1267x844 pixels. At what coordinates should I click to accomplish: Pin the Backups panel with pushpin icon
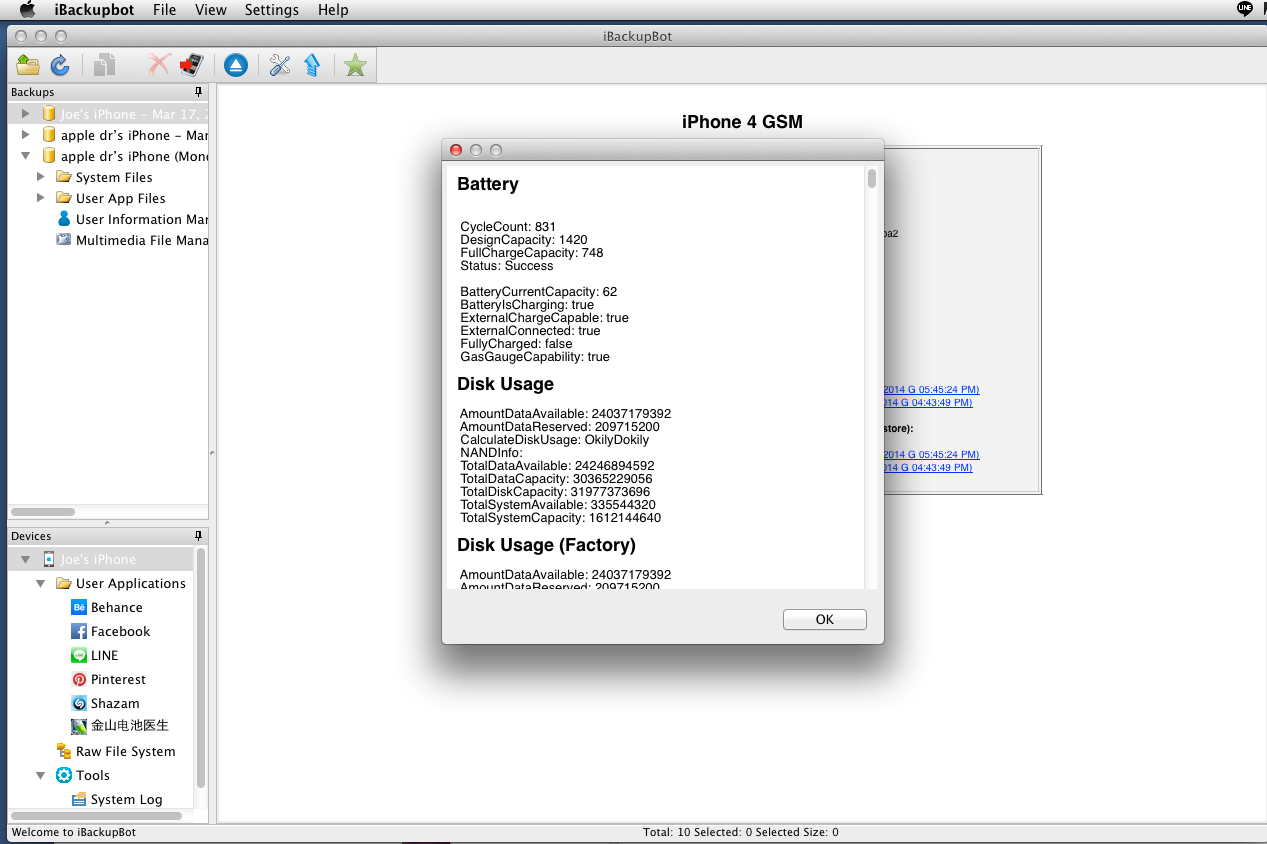198,92
